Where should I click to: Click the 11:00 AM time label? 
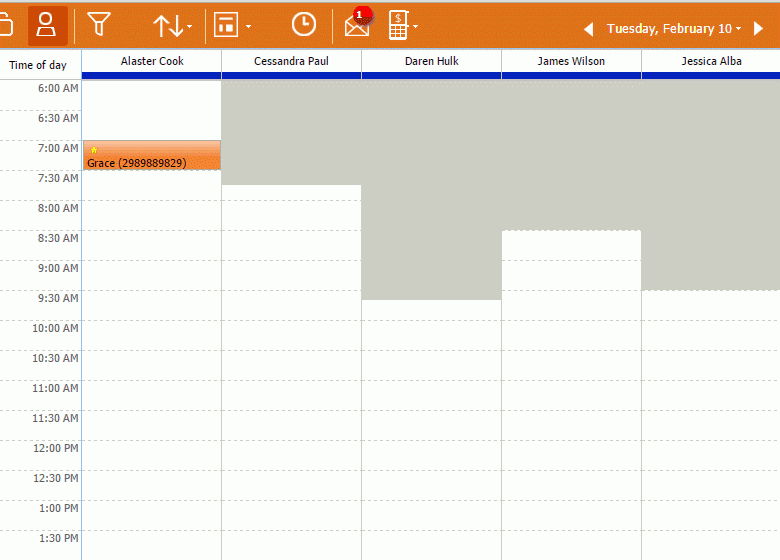coord(55,388)
